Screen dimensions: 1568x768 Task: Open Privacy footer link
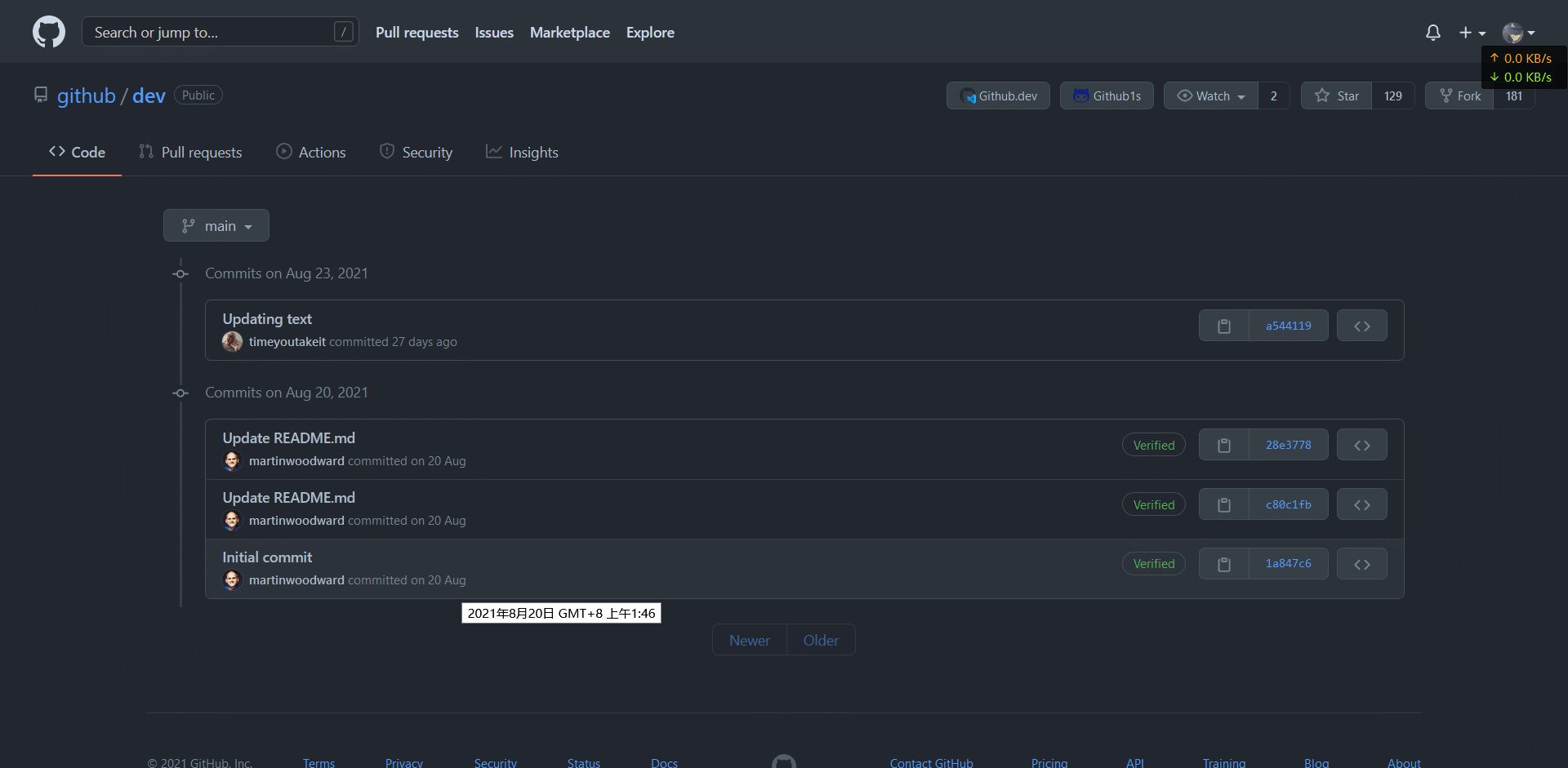(x=404, y=762)
